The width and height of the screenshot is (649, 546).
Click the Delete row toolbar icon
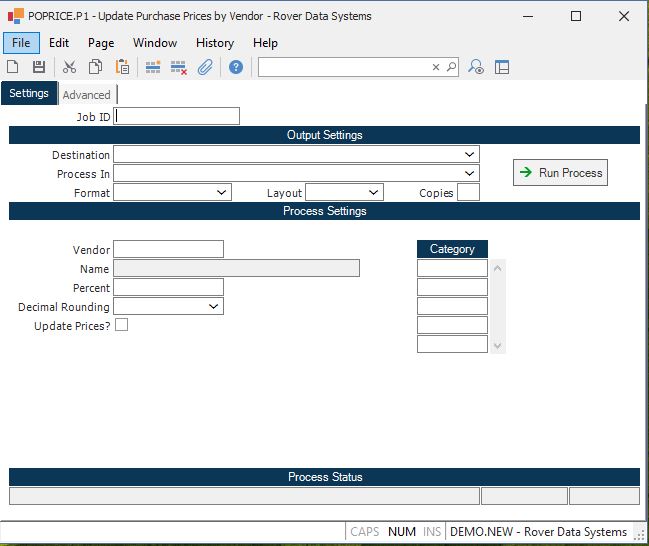179,67
